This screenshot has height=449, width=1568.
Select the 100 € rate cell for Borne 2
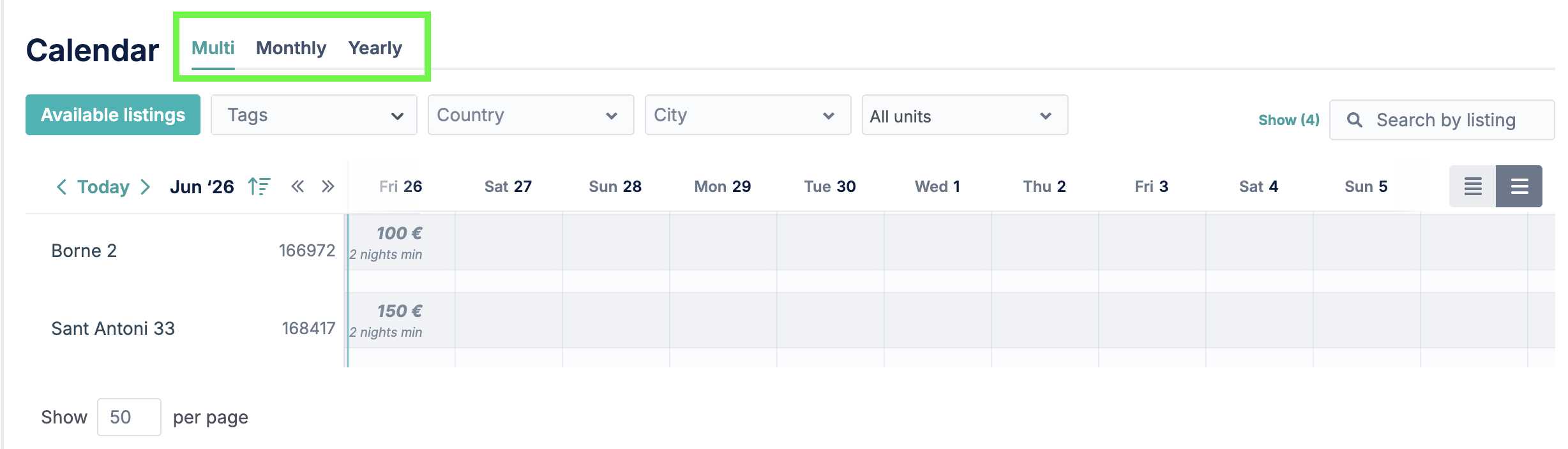[401, 242]
